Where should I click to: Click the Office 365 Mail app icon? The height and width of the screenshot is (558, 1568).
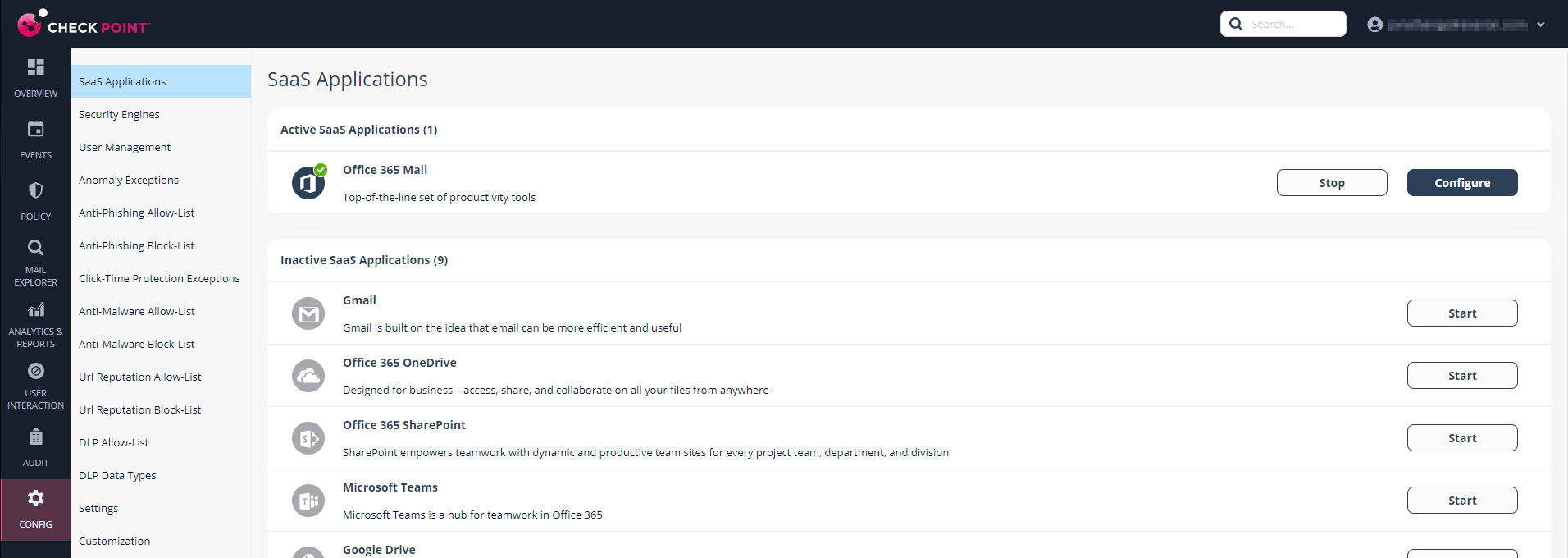308,182
